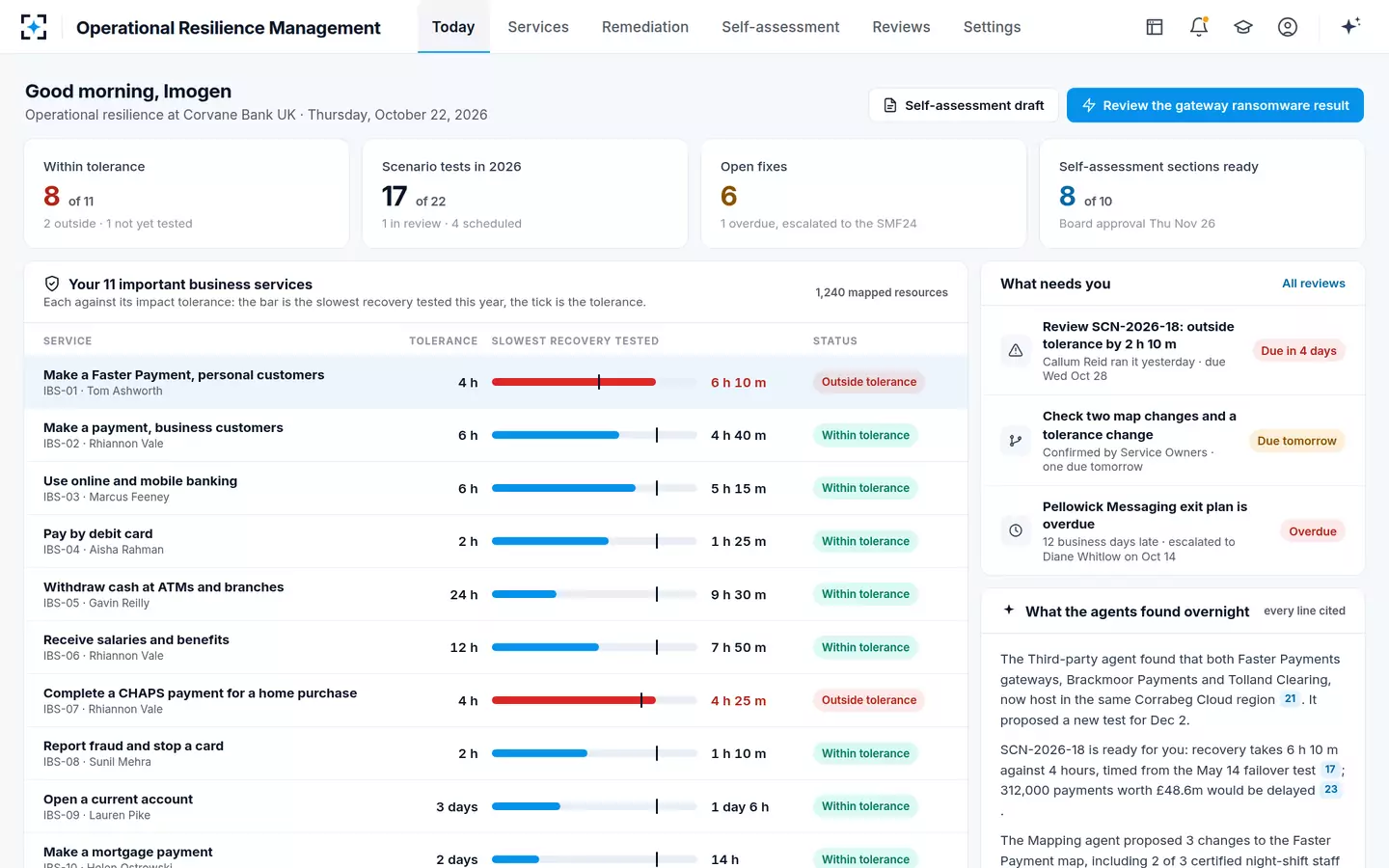The height and width of the screenshot is (868, 1389).
Task: Open the Scenario tests in 2026 card
Action: click(x=525, y=194)
